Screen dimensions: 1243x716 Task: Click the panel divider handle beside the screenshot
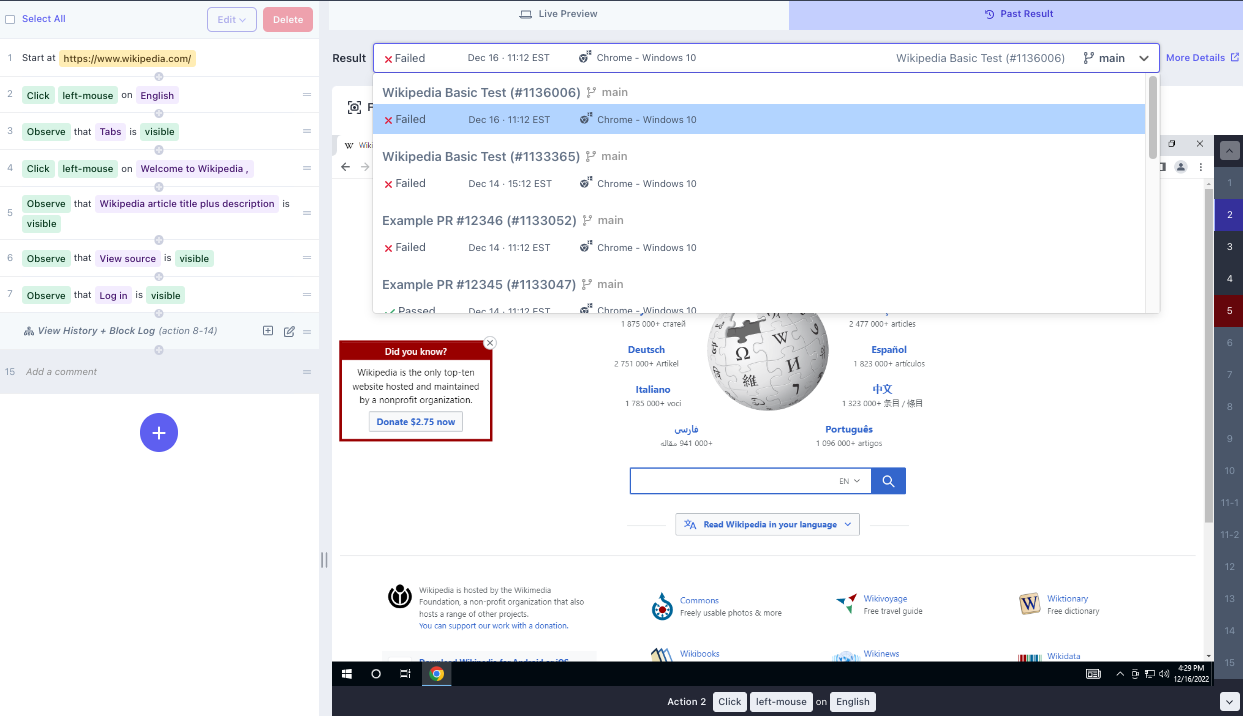click(324, 560)
